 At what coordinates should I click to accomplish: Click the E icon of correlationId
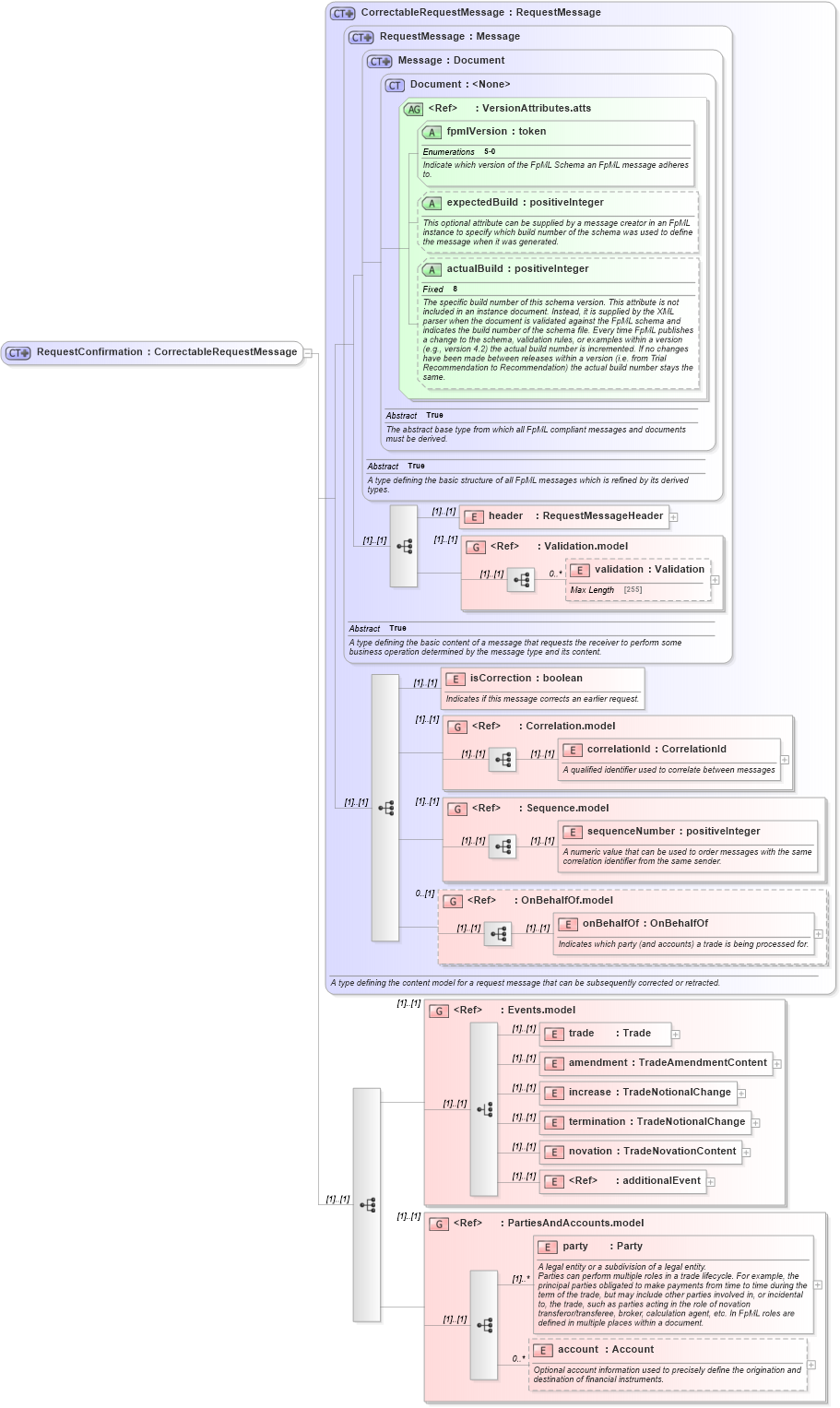coord(573,751)
